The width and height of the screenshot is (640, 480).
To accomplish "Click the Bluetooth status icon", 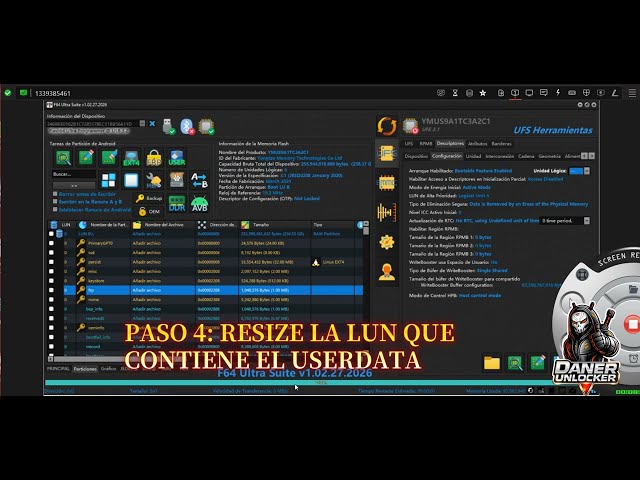I will [x=187, y=126].
